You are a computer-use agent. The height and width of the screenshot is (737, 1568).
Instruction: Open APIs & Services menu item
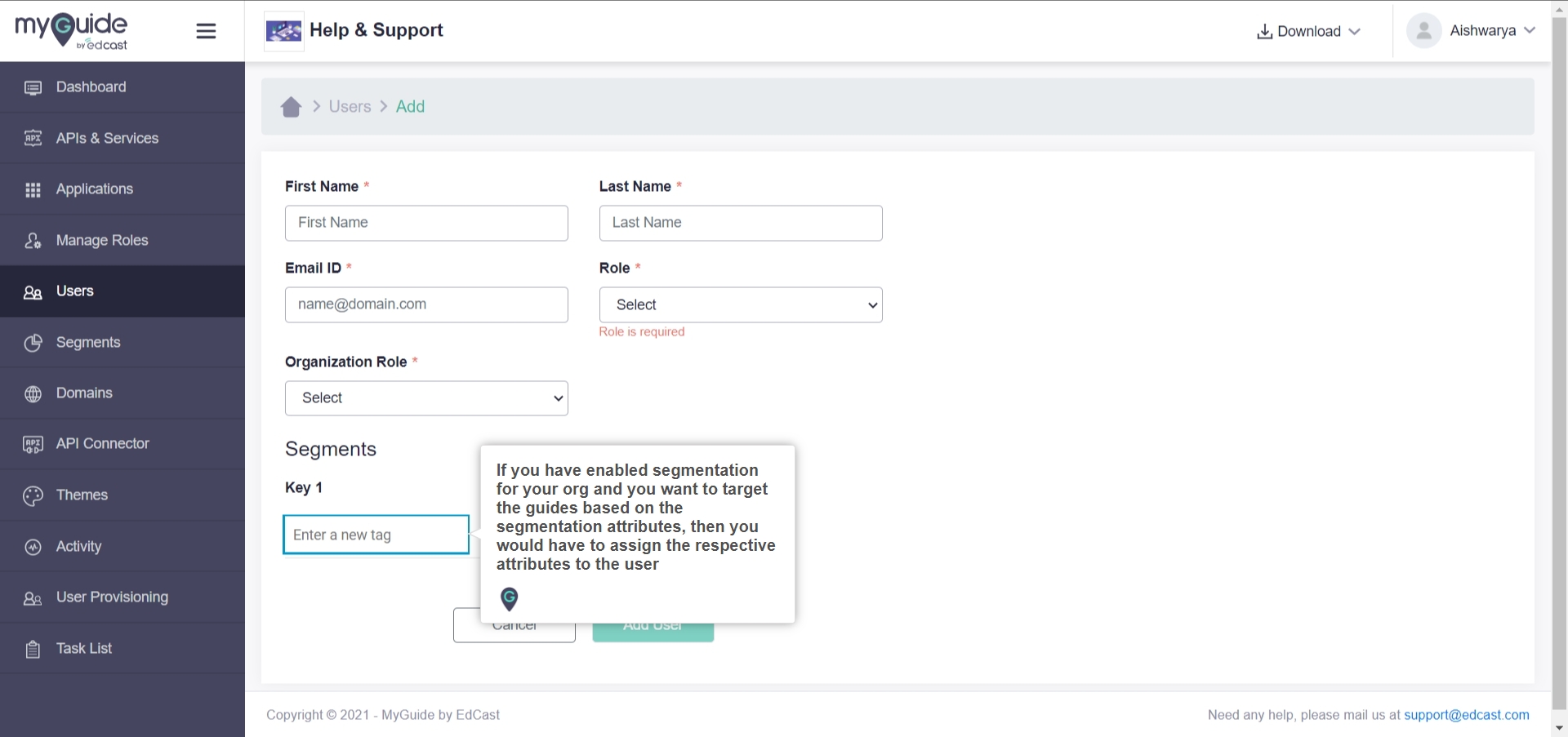click(122, 138)
